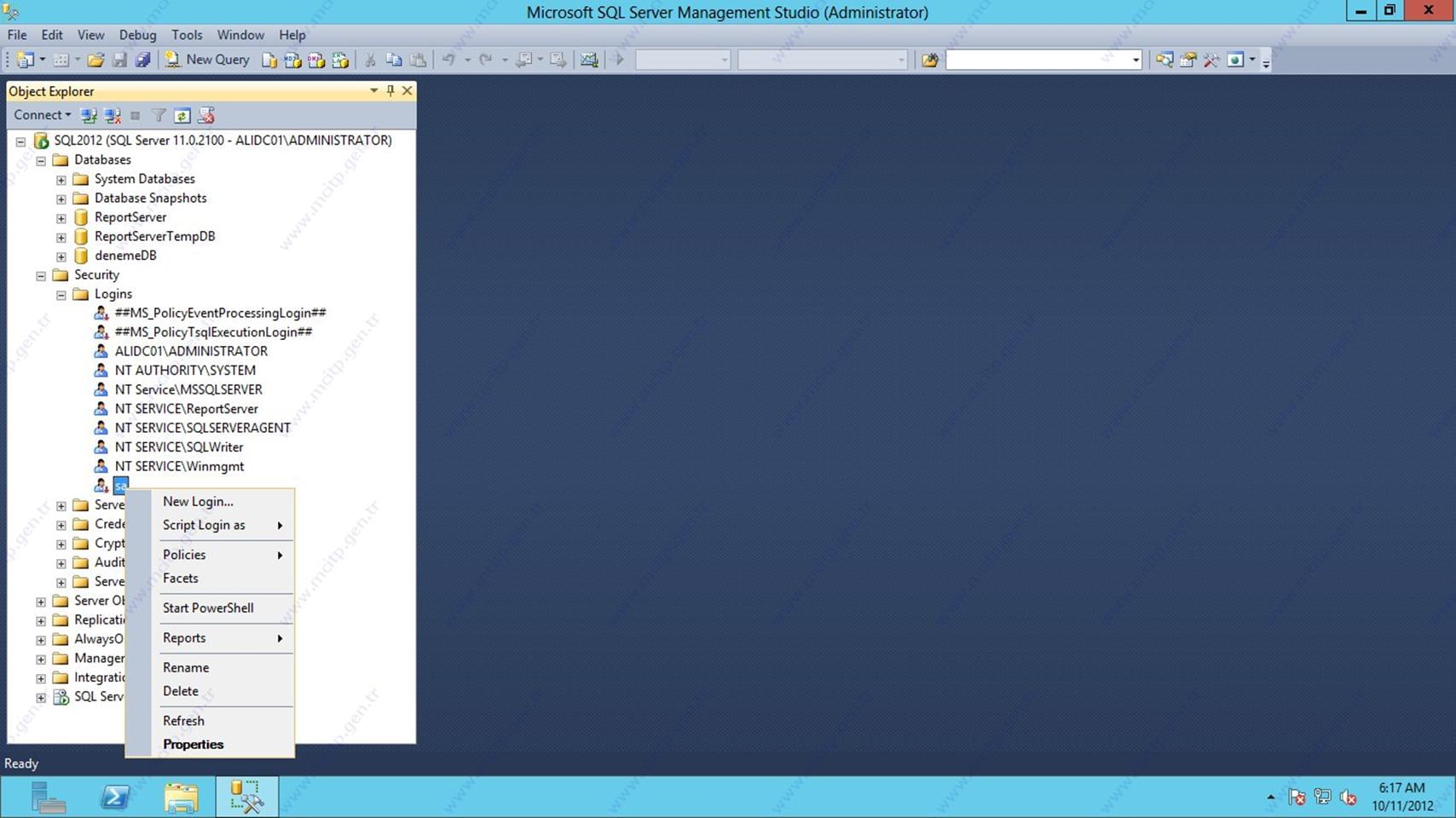The image size is (1456, 818).
Task: Select ALIDC01\ADMINISTRATOR login
Action: [191, 351]
